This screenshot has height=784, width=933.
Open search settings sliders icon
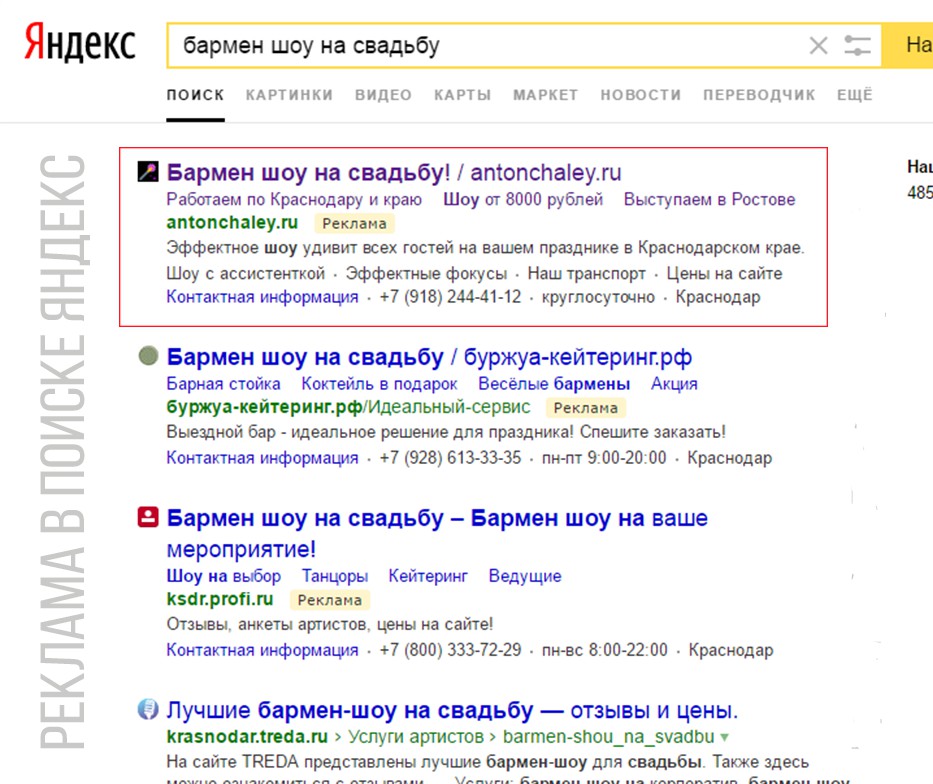pos(857,45)
